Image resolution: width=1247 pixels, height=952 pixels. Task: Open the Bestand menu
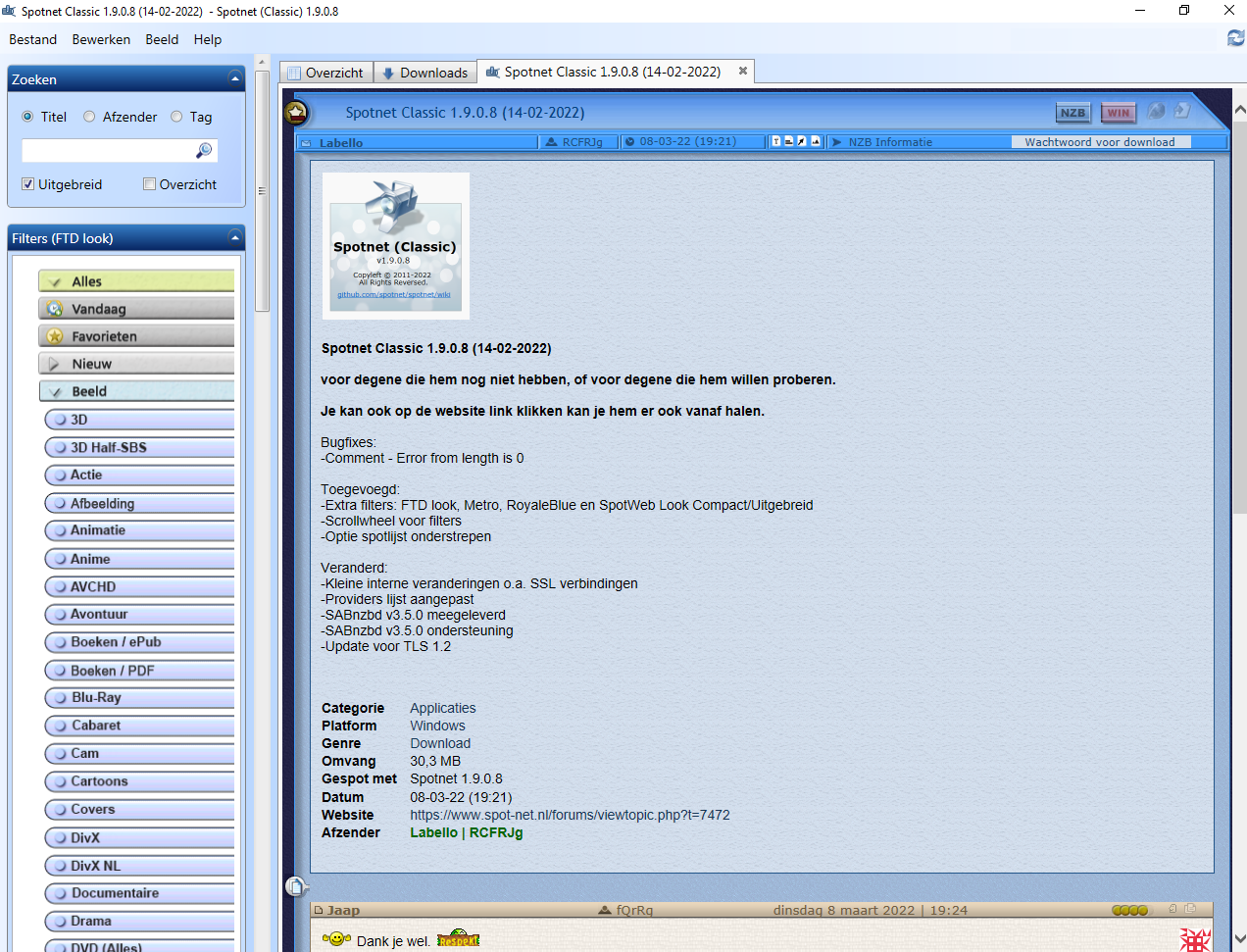(33, 39)
